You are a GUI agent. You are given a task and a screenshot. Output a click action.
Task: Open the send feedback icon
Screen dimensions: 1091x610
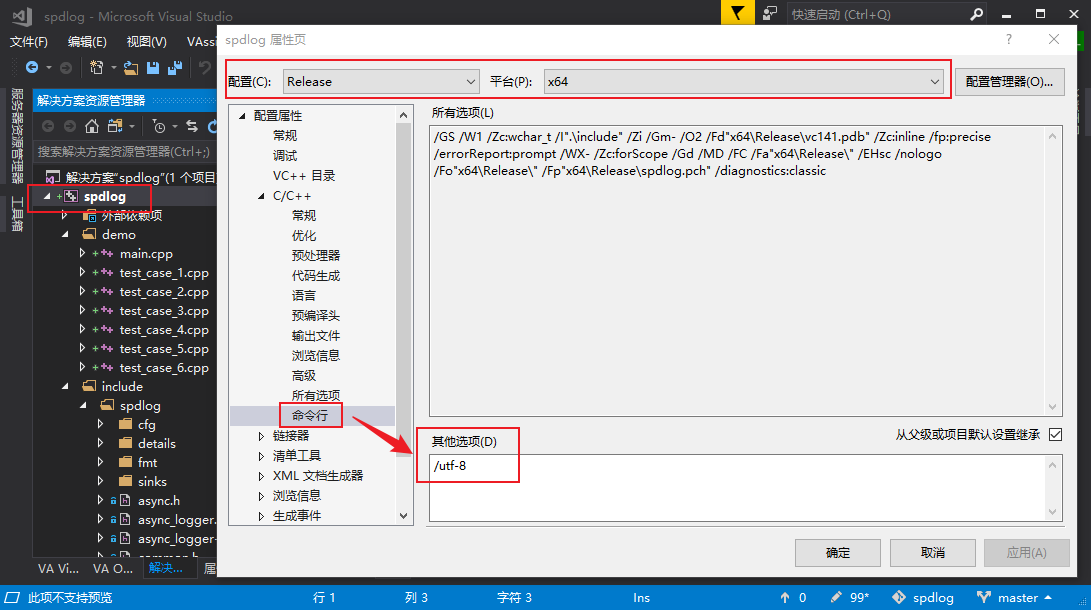click(x=770, y=14)
